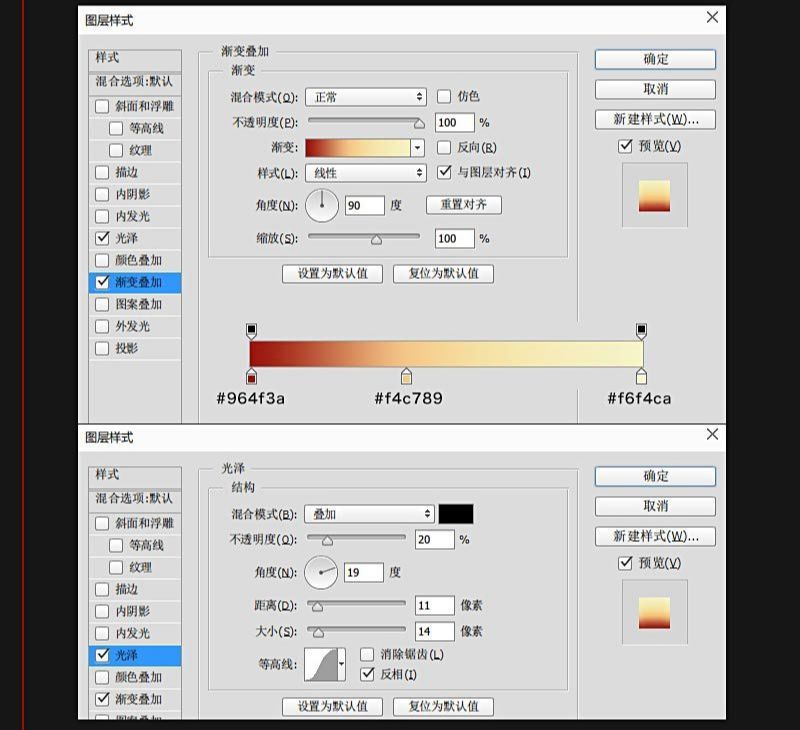
Task: Select 外发光 in the upper dialog style list
Action: coord(135,326)
